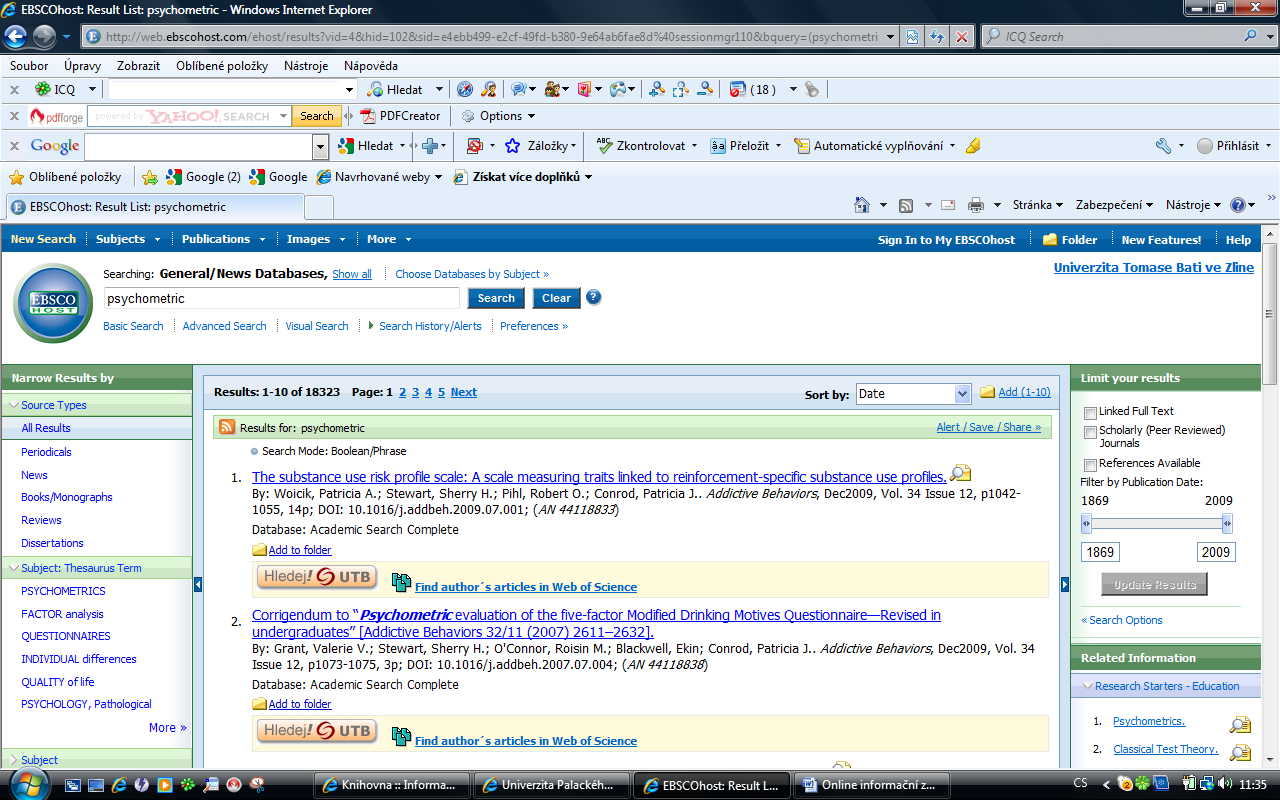Image resolution: width=1280 pixels, height=800 pixels.
Task: Click the browser Help question mark icon
Action: (1238, 205)
